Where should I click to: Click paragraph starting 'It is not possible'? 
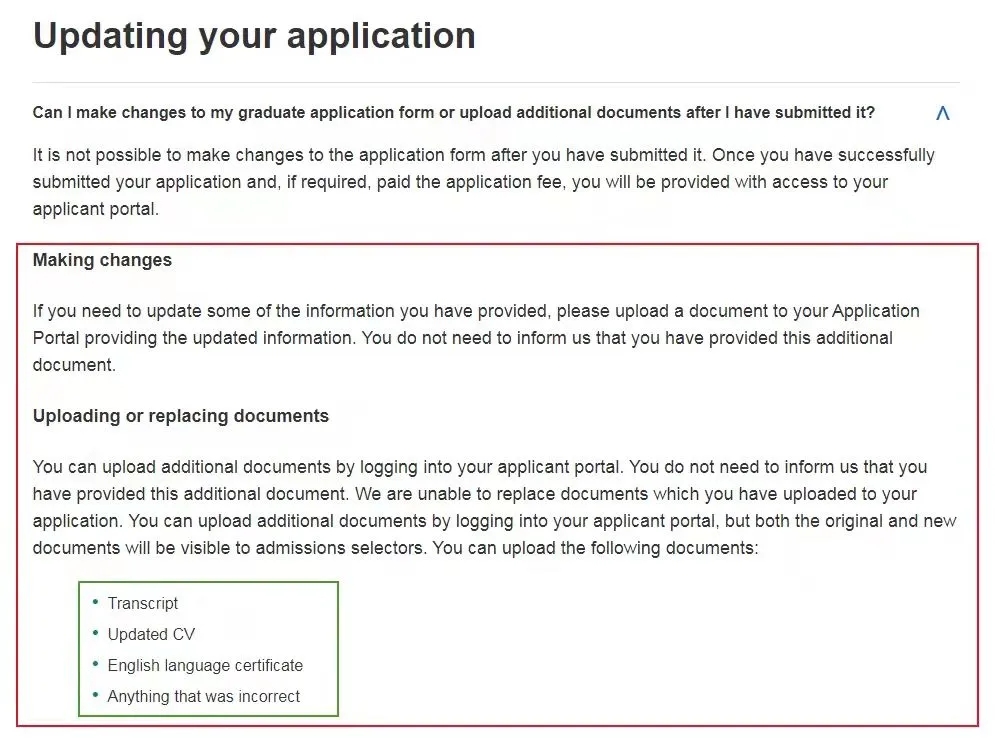(484, 182)
